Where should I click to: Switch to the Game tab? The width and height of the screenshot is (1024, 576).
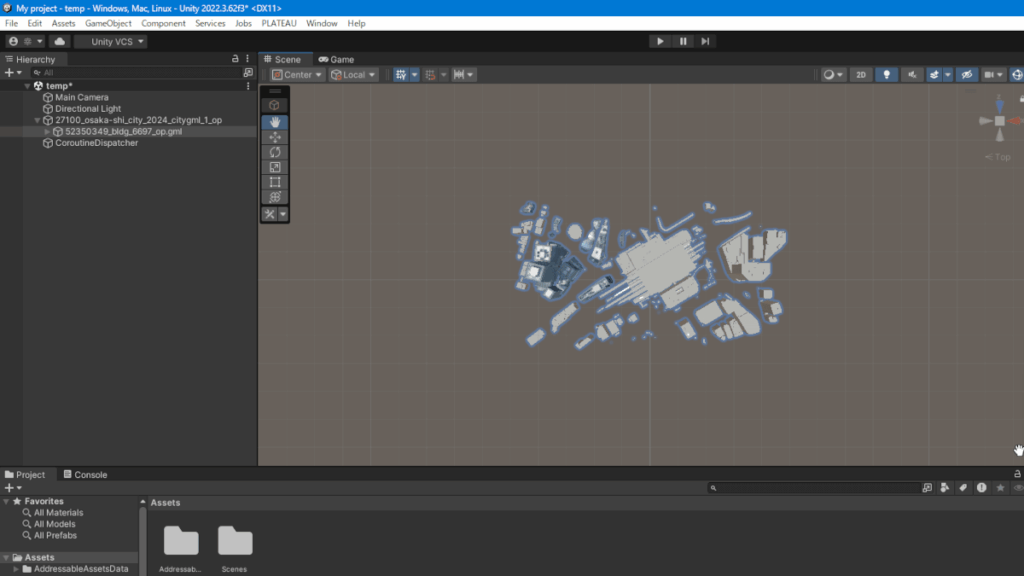337,59
